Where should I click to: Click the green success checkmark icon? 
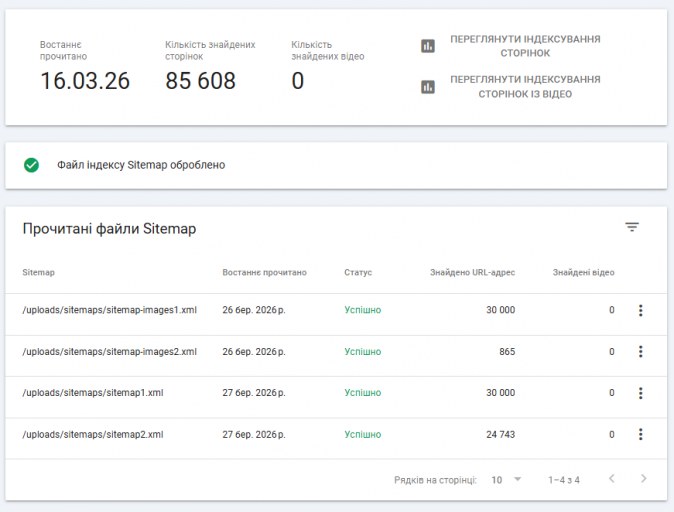(x=32, y=165)
